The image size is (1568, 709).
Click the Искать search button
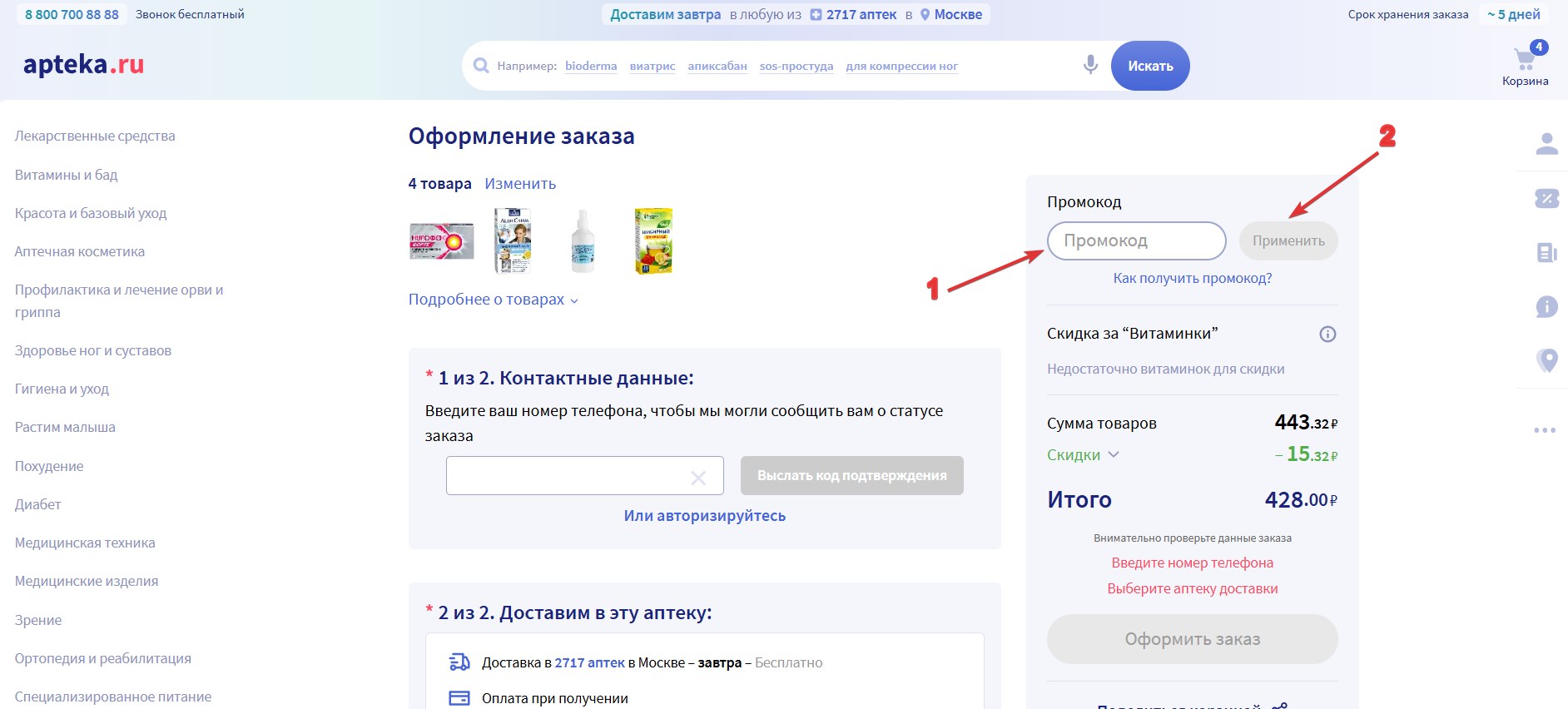tap(1150, 66)
